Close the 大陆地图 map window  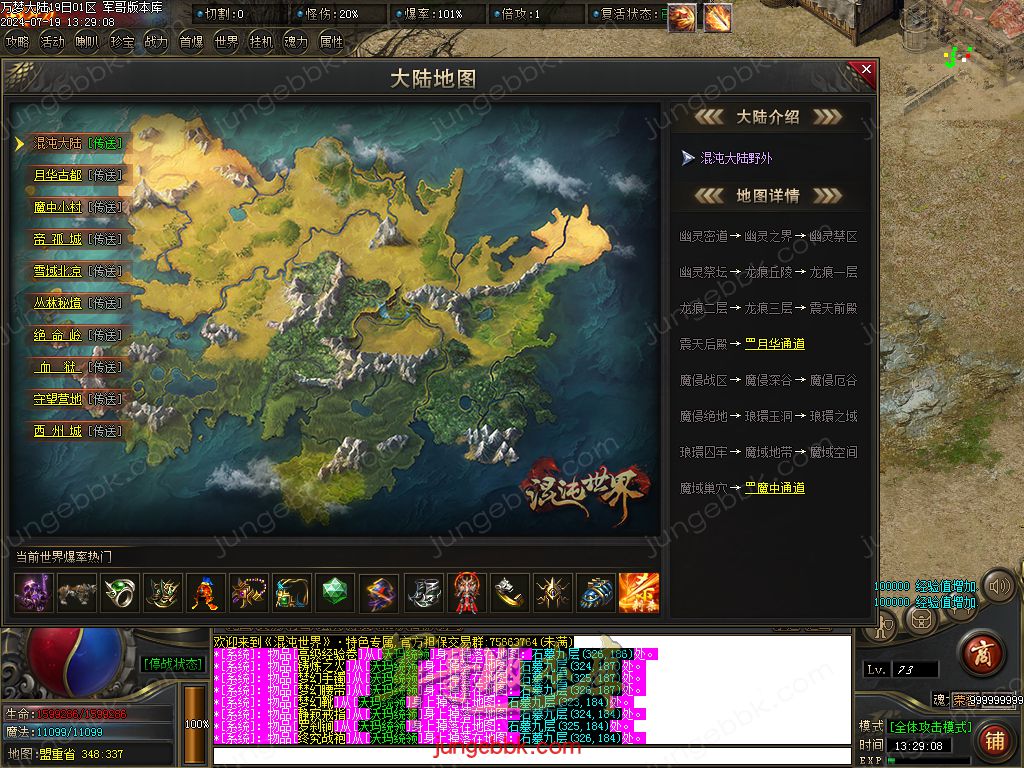[x=866, y=70]
